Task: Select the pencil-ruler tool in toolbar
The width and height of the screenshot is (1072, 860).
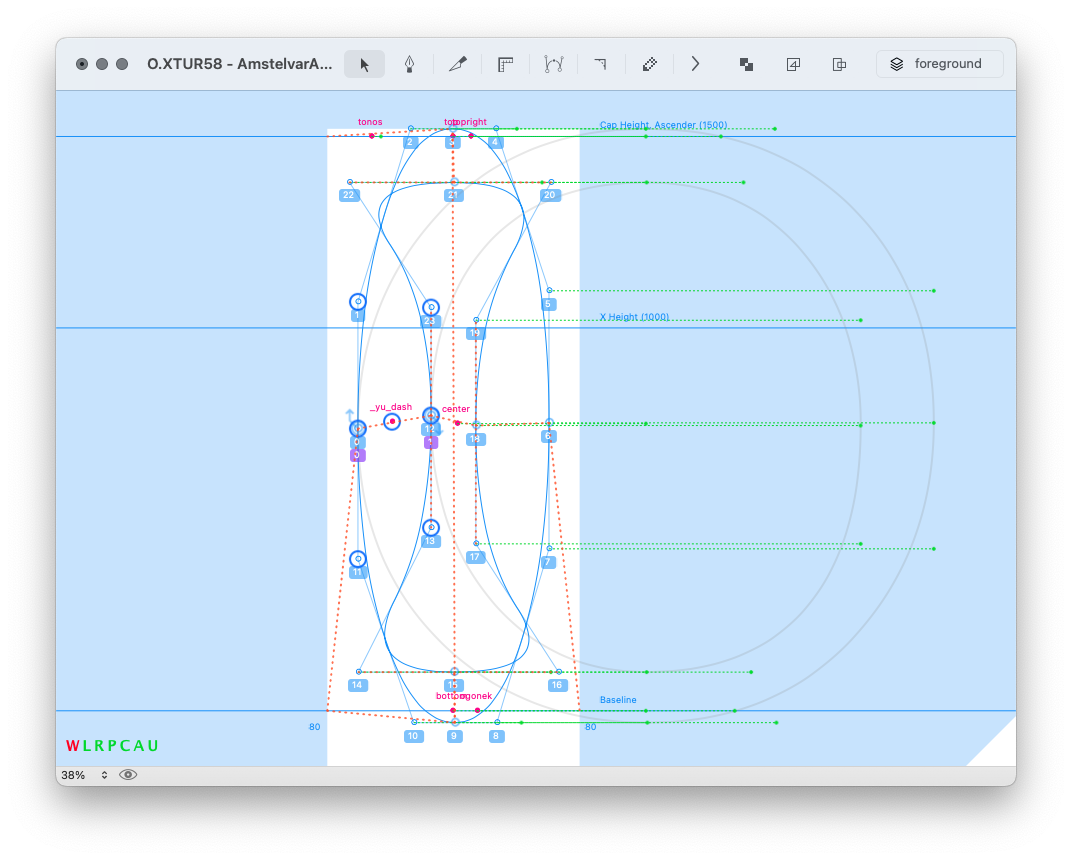Action: pyautogui.click(x=649, y=64)
